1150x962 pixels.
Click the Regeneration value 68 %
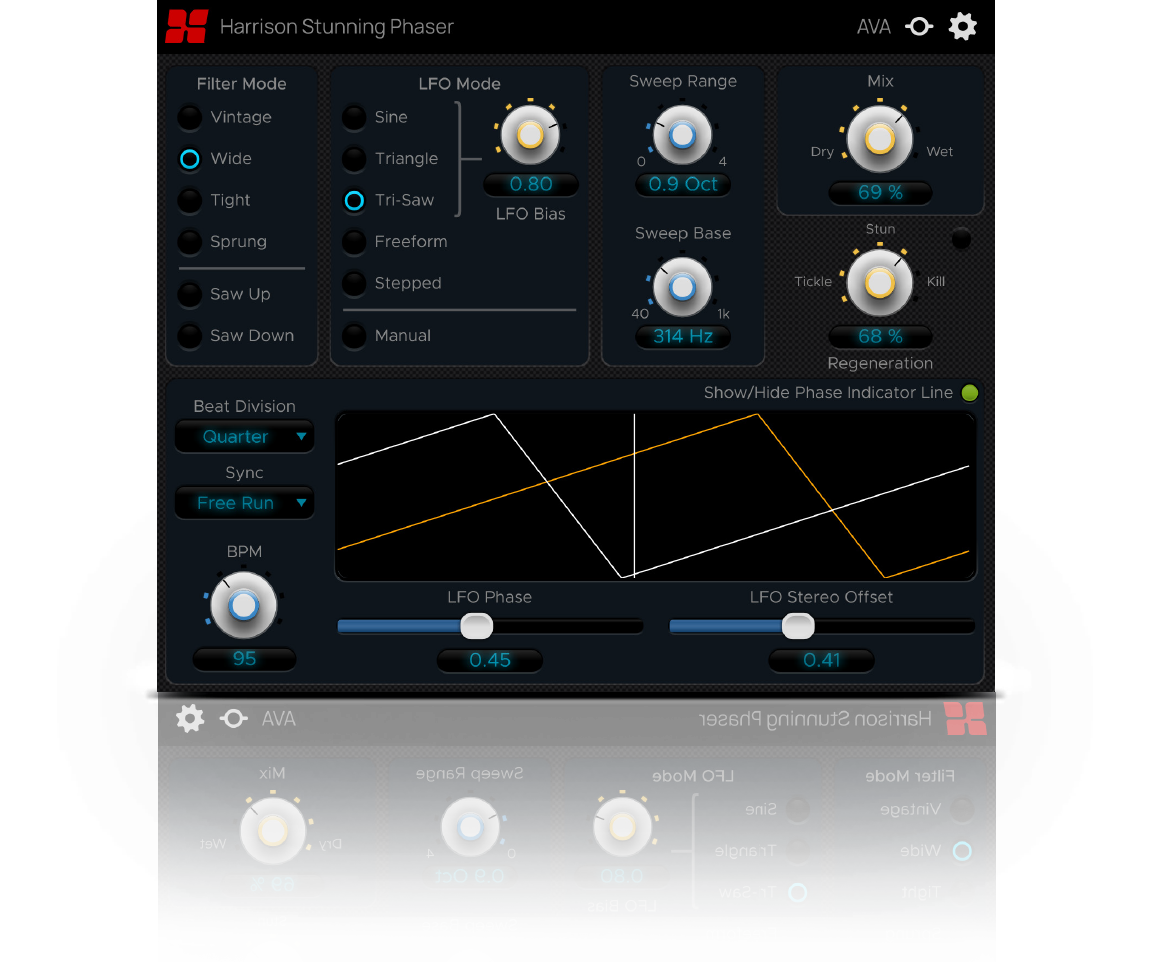coord(880,337)
